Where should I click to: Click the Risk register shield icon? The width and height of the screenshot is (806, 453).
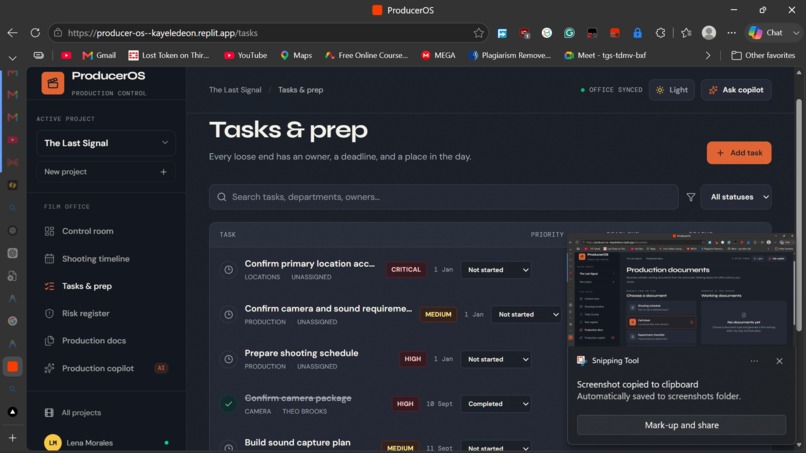click(49, 313)
